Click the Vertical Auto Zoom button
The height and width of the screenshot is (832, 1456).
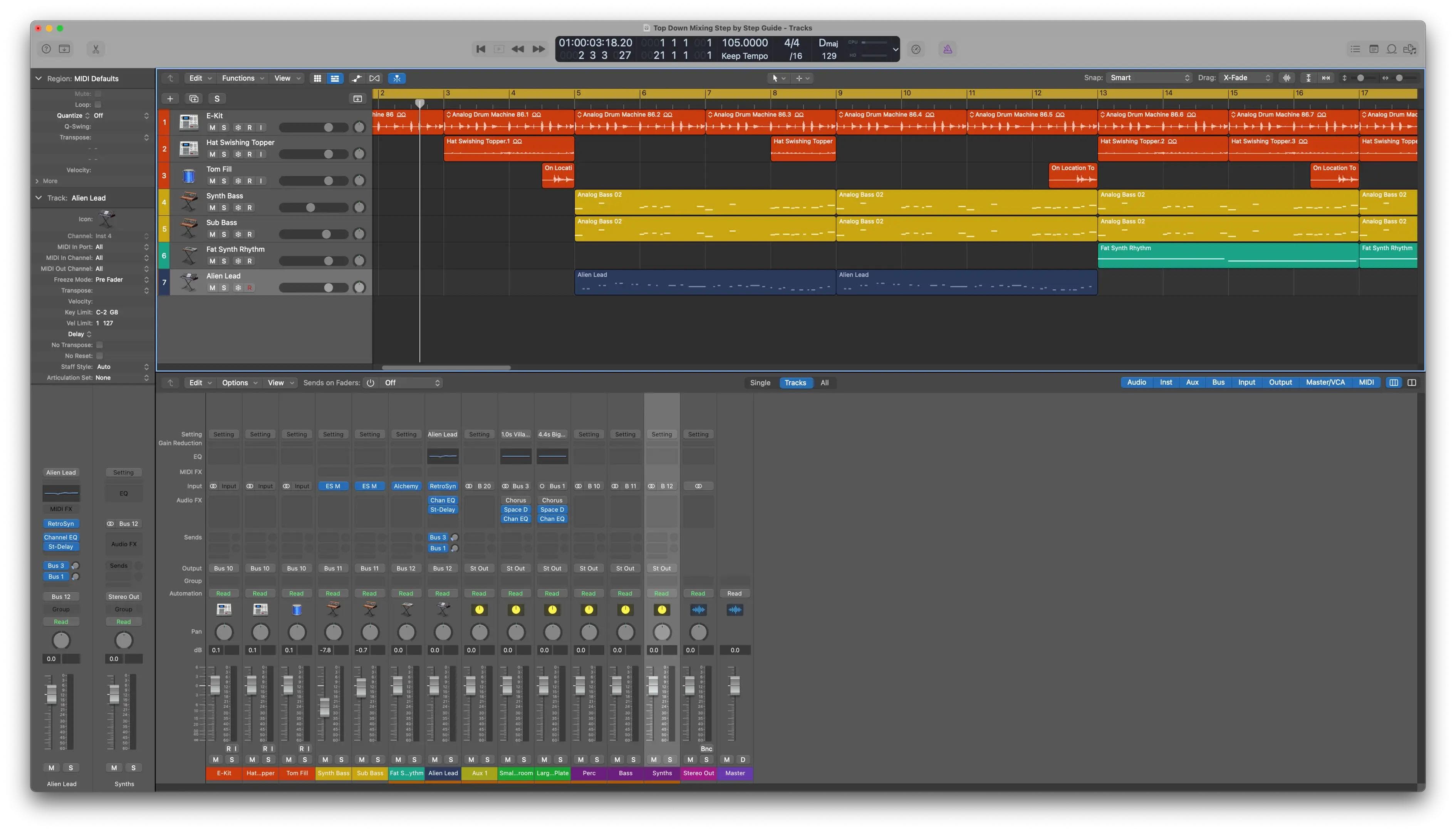[x=1308, y=78]
